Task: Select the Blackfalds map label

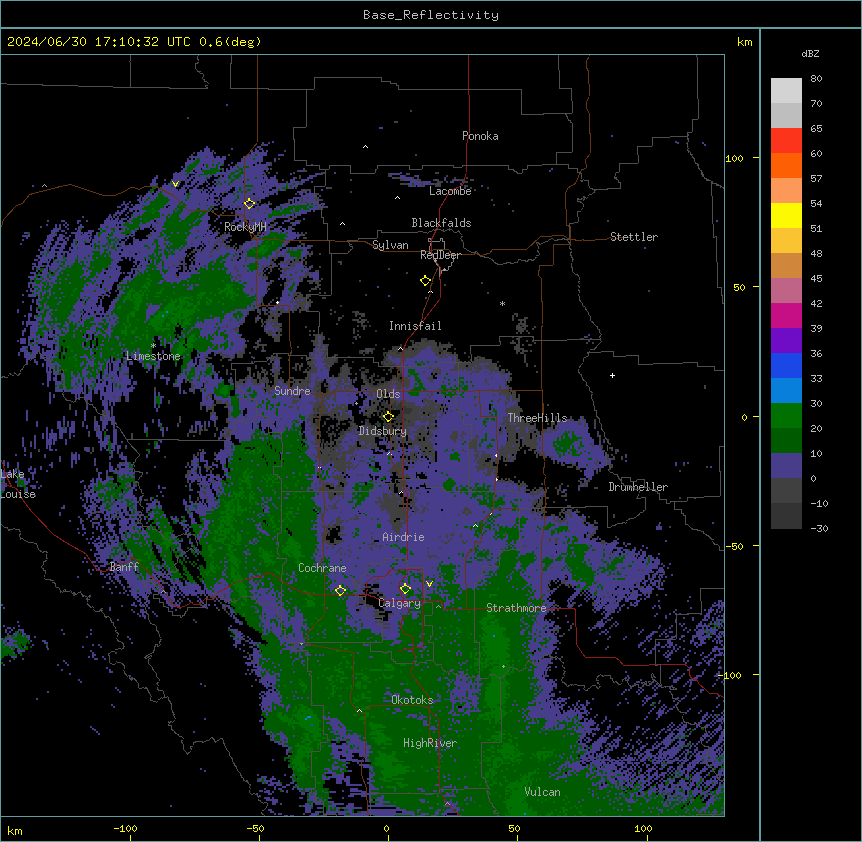Action: click(x=441, y=223)
